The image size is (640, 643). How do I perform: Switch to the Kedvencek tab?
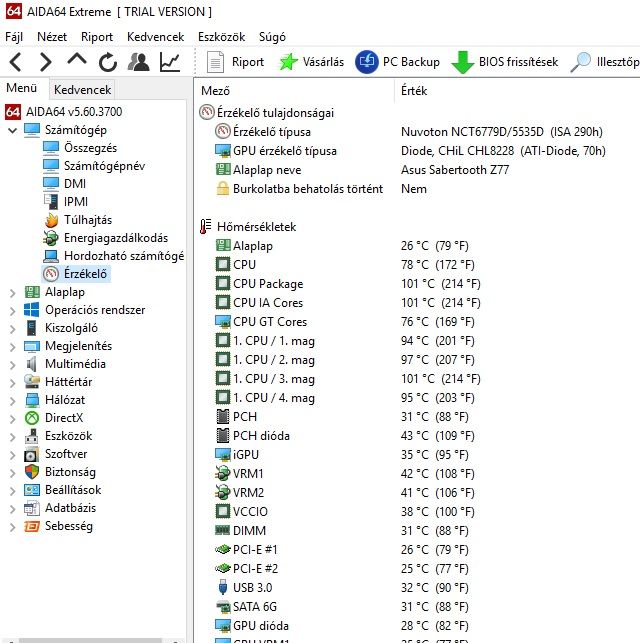click(82, 89)
